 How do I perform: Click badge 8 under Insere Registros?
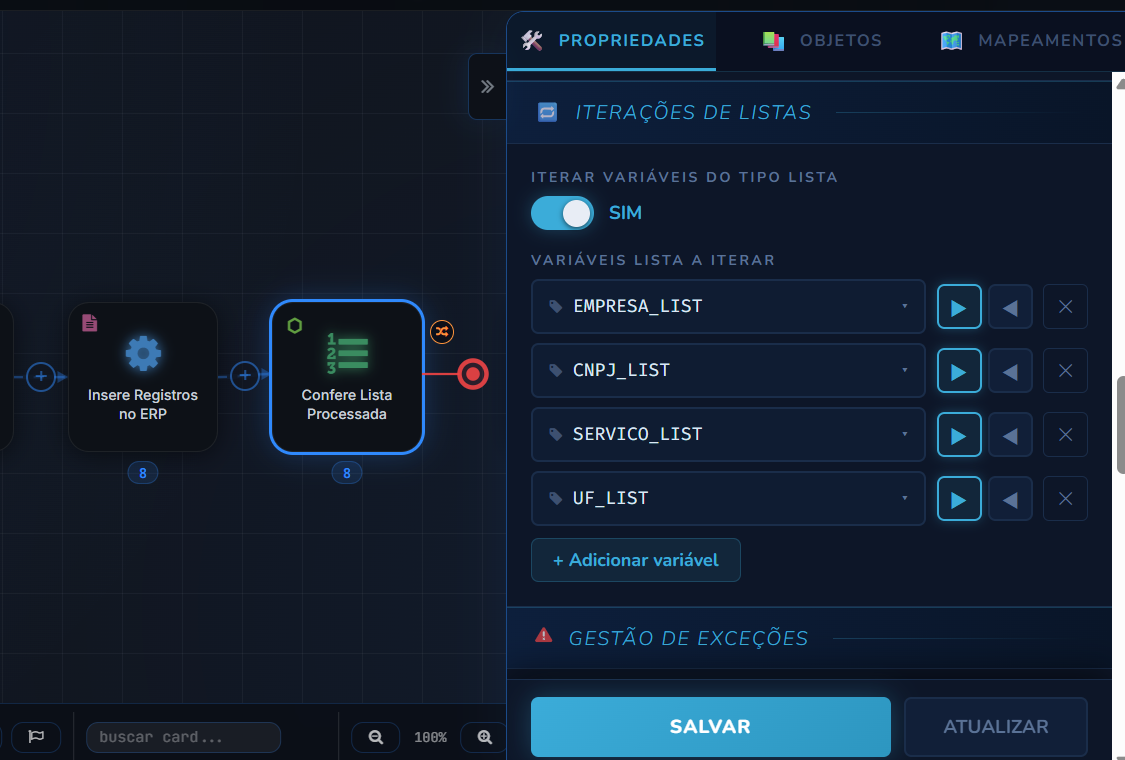(143, 473)
